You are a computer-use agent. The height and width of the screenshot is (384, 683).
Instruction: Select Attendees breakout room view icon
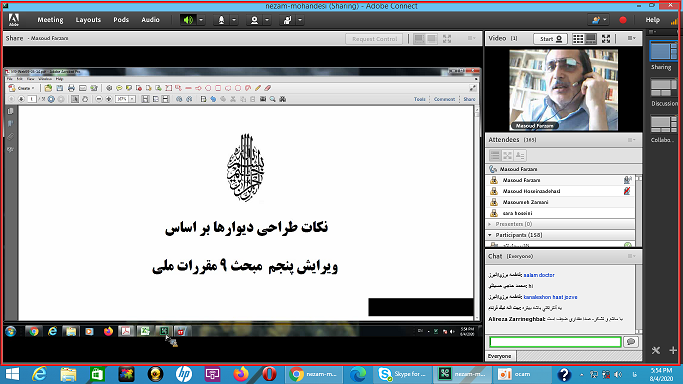point(507,155)
